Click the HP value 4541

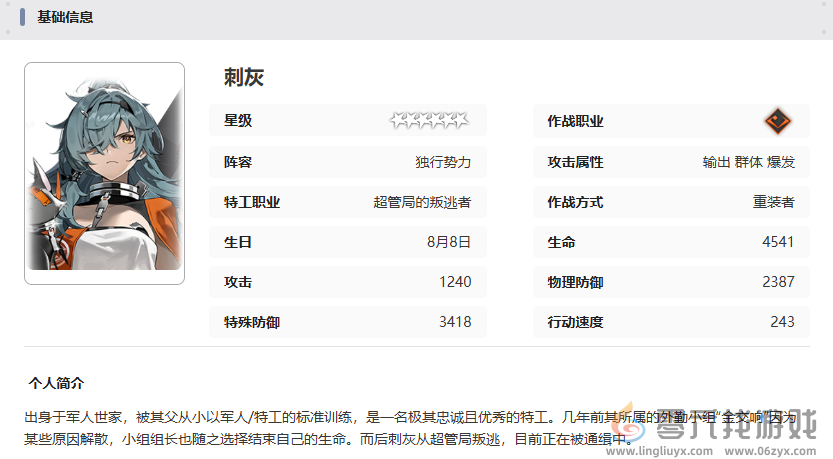(778, 242)
